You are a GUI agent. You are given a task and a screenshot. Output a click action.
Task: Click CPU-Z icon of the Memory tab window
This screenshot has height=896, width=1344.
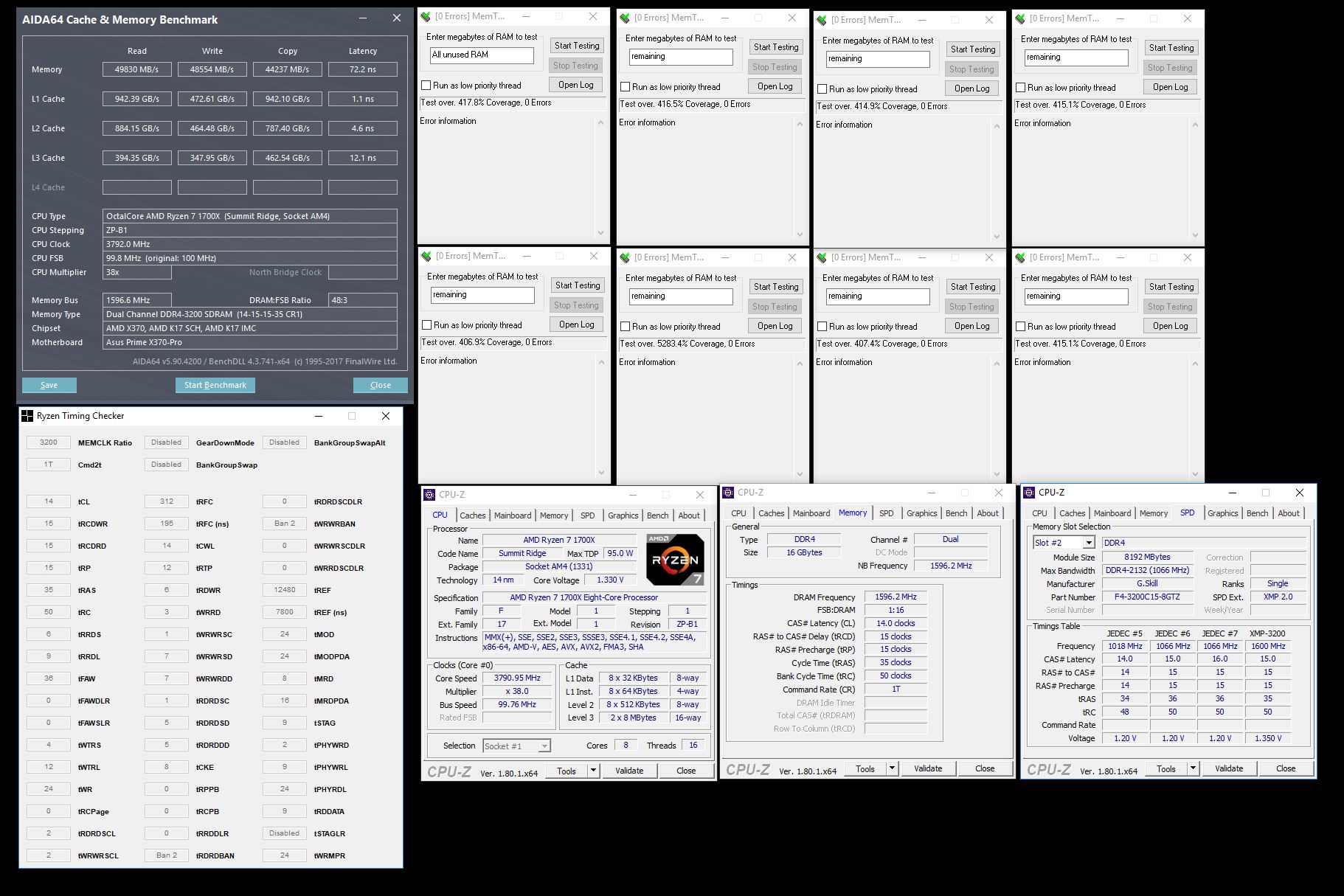coord(729,493)
